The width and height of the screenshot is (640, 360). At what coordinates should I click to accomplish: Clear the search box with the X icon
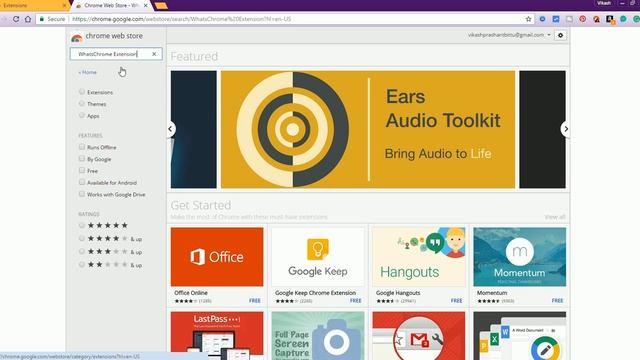tap(154, 54)
